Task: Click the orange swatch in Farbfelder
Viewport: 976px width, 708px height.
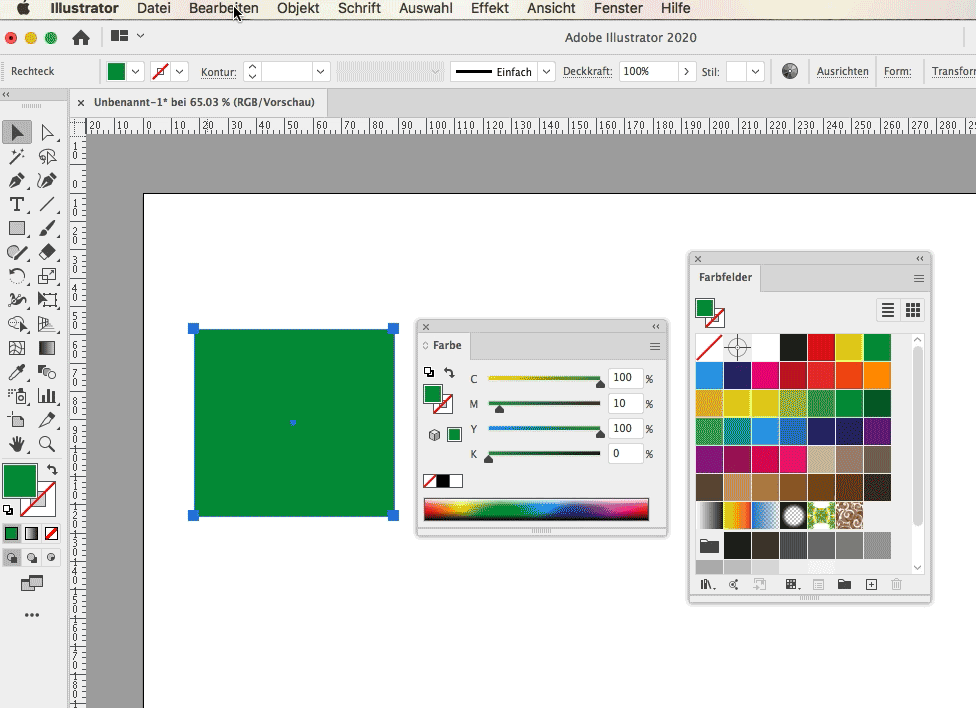Action: pyautogui.click(x=877, y=374)
